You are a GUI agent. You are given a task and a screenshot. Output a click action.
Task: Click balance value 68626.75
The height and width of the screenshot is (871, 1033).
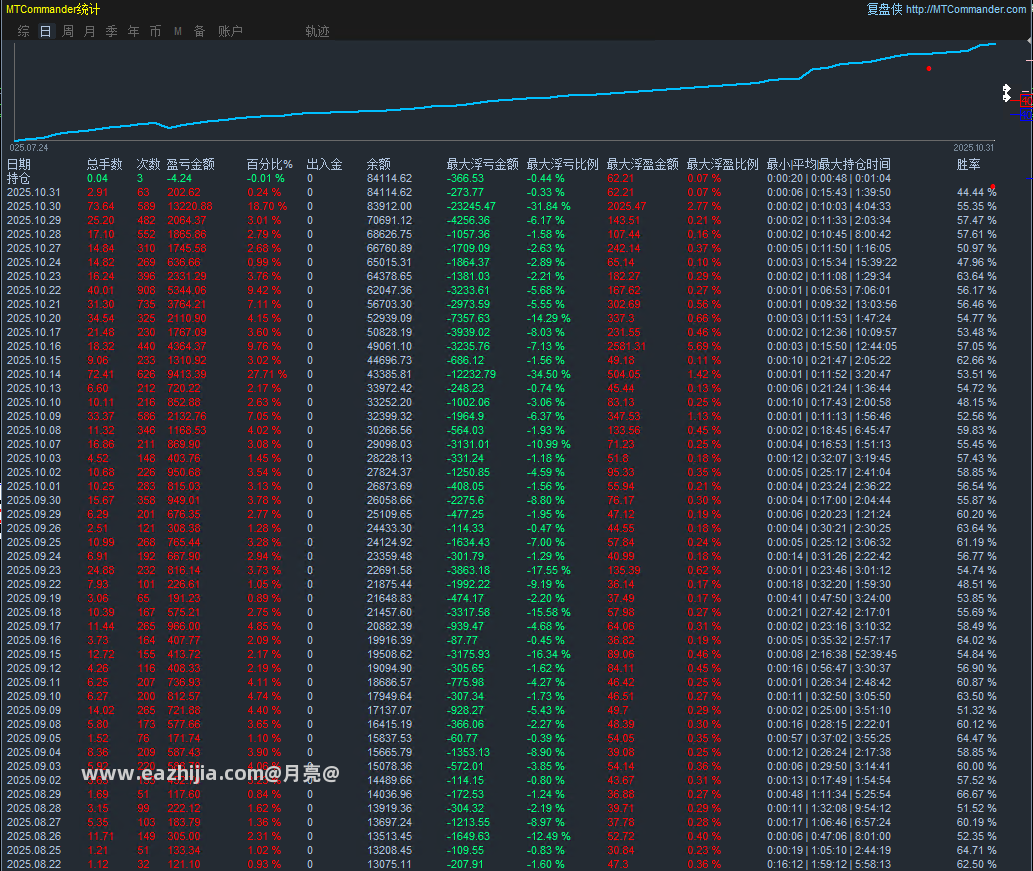pos(389,235)
